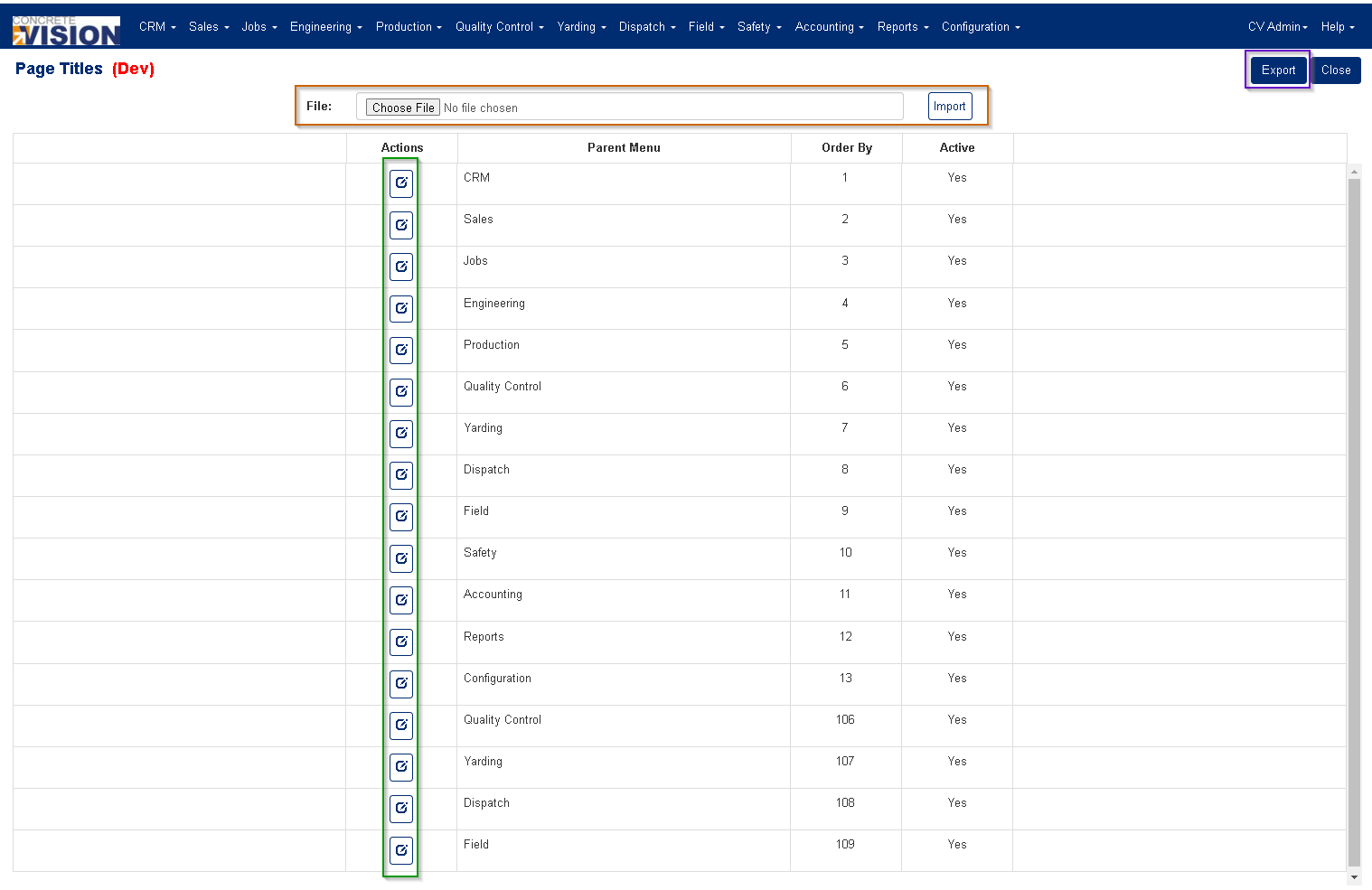The image size is (1372, 890).
Task: Click the No file chosen text
Action: 481,108
